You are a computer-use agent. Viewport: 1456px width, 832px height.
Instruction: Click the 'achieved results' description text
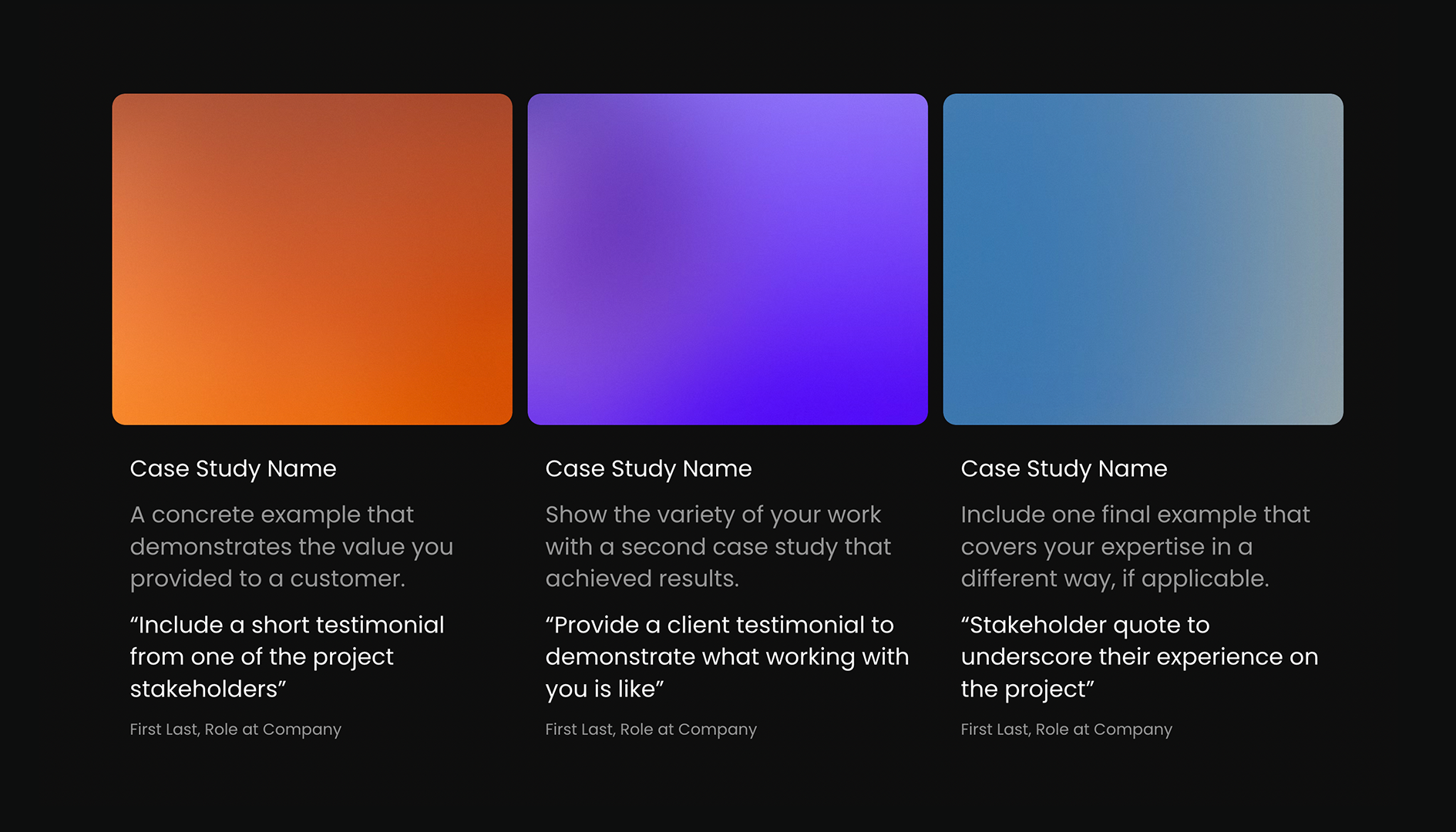click(718, 546)
